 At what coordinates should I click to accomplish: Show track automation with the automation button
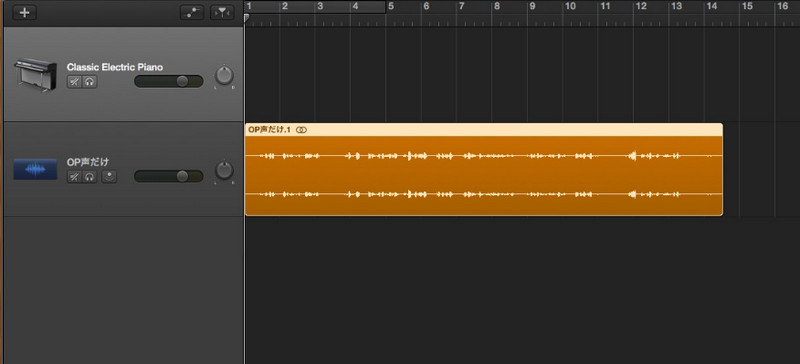192,13
